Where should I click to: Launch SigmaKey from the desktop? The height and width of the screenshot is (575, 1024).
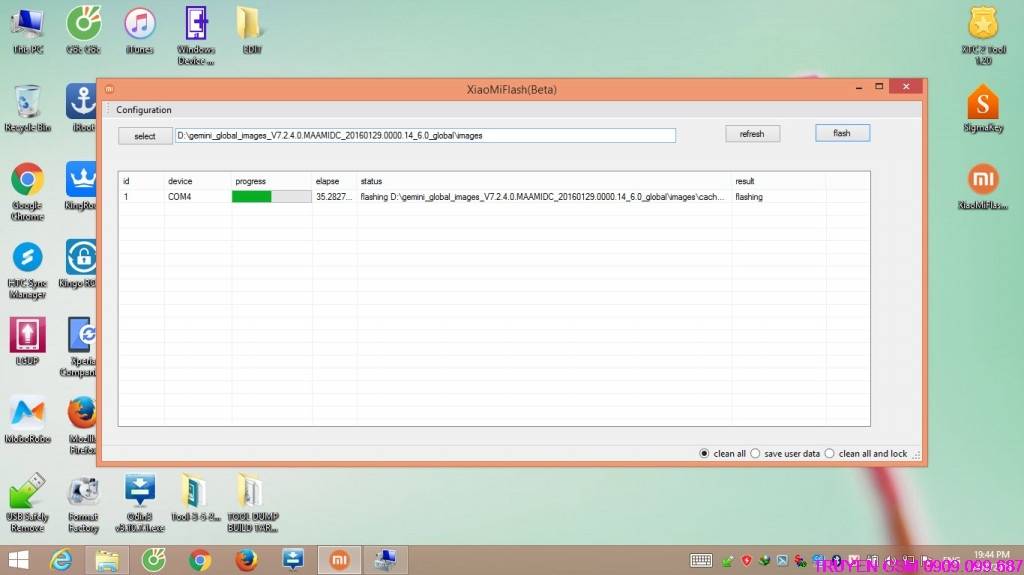click(x=983, y=108)
